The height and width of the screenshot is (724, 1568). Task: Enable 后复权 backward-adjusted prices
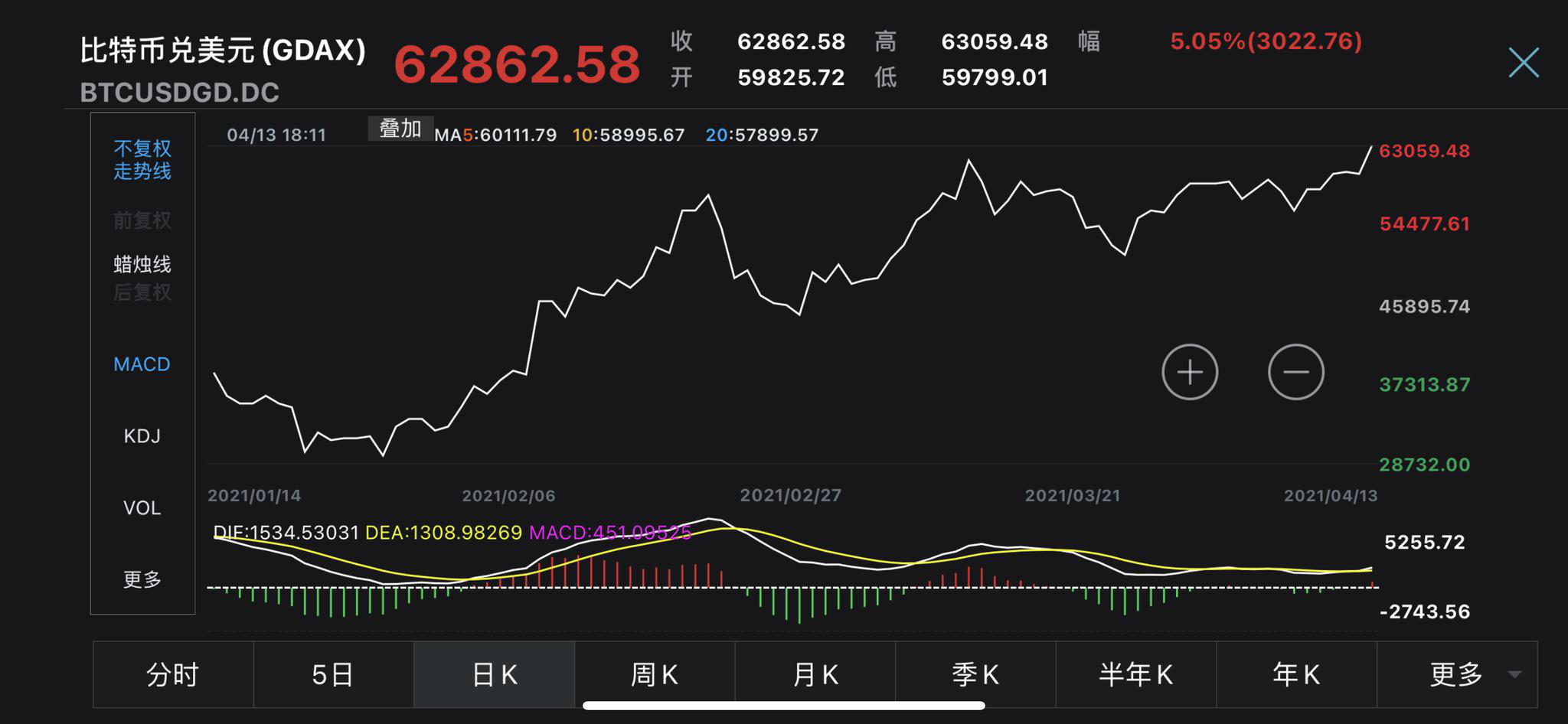pos(142,292)
